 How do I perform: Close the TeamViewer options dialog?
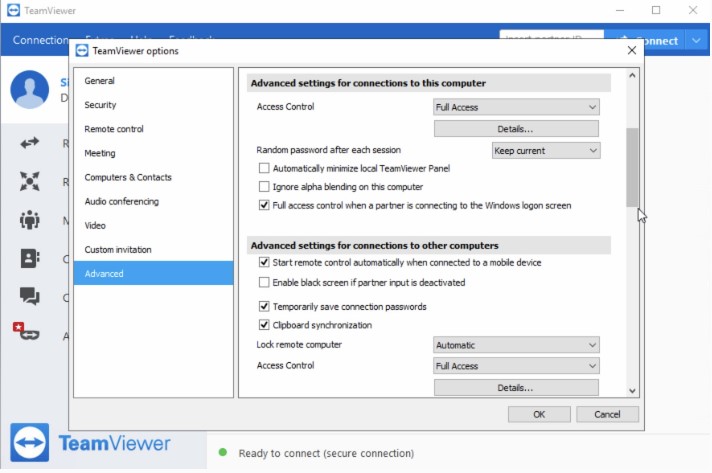(632, 50)
